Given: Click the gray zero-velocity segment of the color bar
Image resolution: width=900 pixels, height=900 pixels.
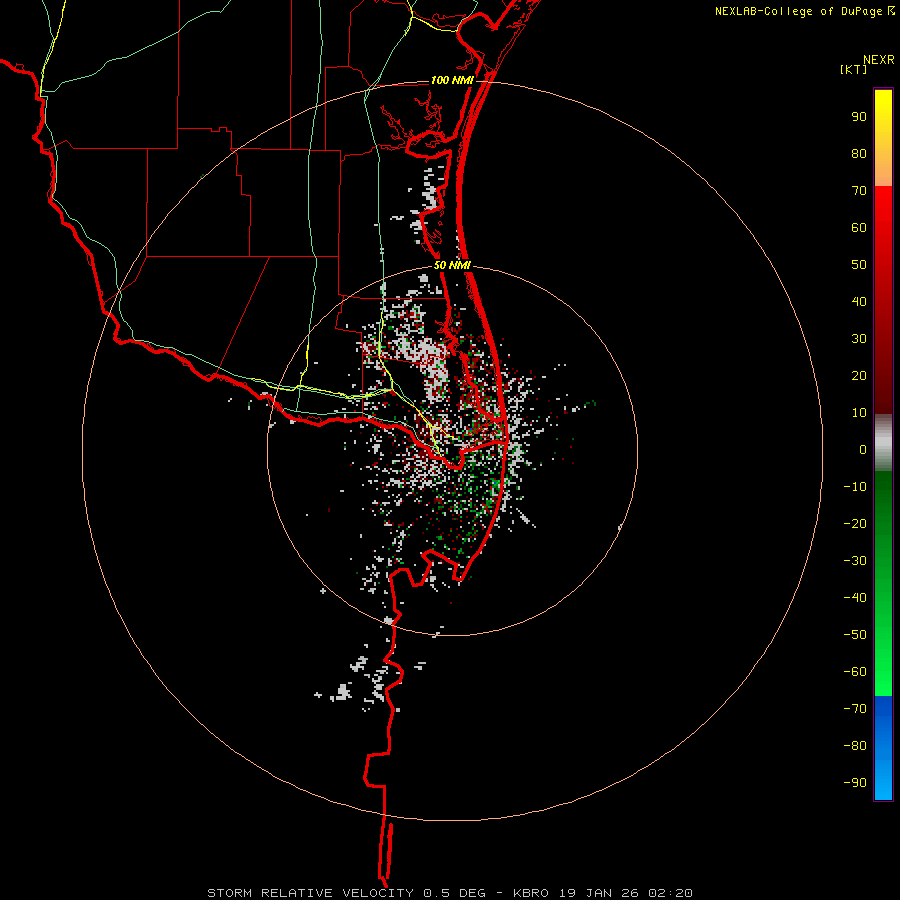Looking at the screenshot, I should pyautogui.click(x=883, y=443).
